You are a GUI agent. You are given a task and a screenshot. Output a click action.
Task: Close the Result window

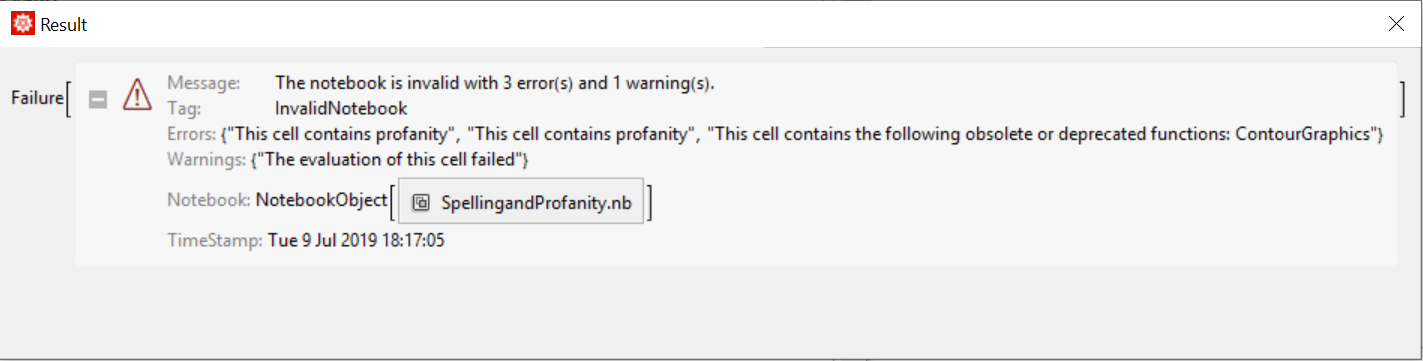coord(1397,25)
